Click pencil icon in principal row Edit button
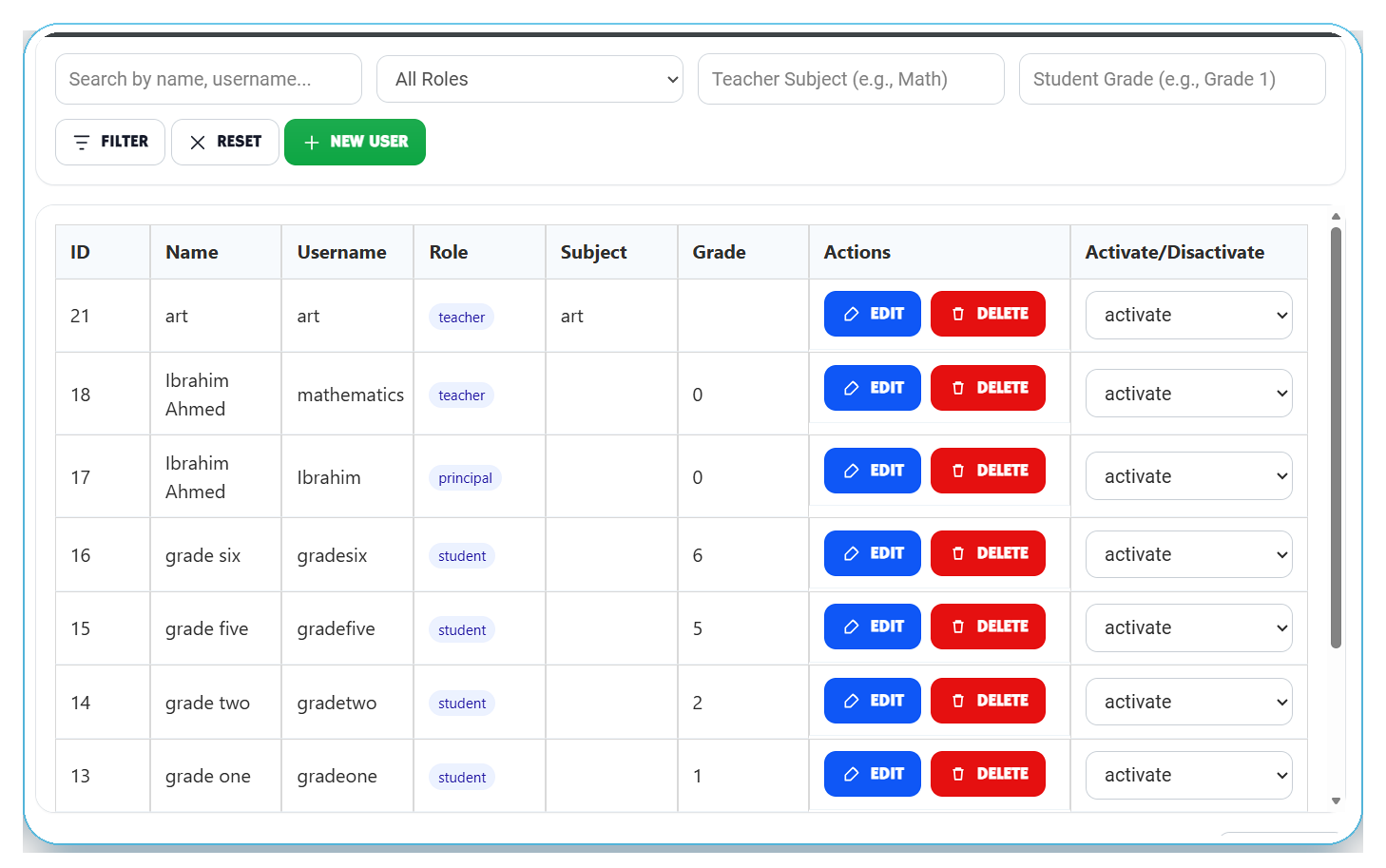Viewport: 1386px width, 868px height. (x=852, y=471)
